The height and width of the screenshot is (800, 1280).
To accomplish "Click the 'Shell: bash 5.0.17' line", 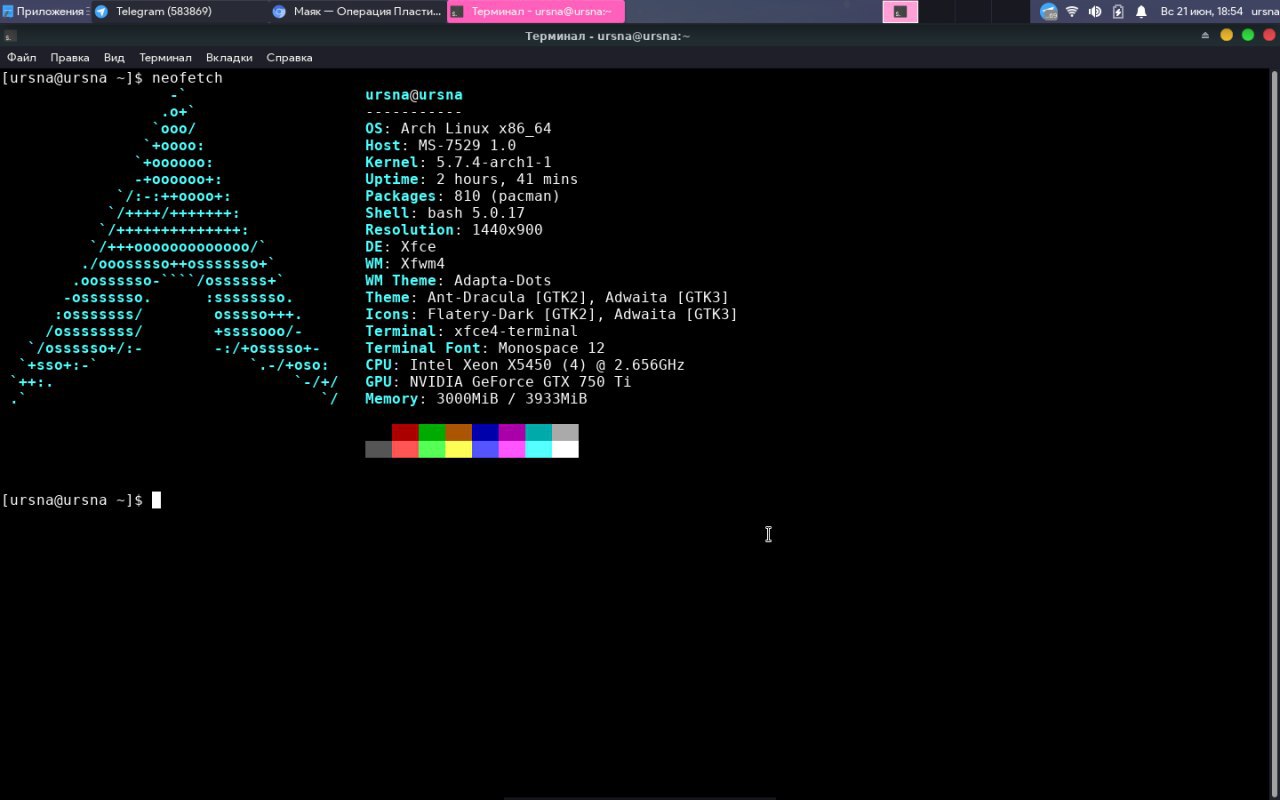I will [445, 213].
